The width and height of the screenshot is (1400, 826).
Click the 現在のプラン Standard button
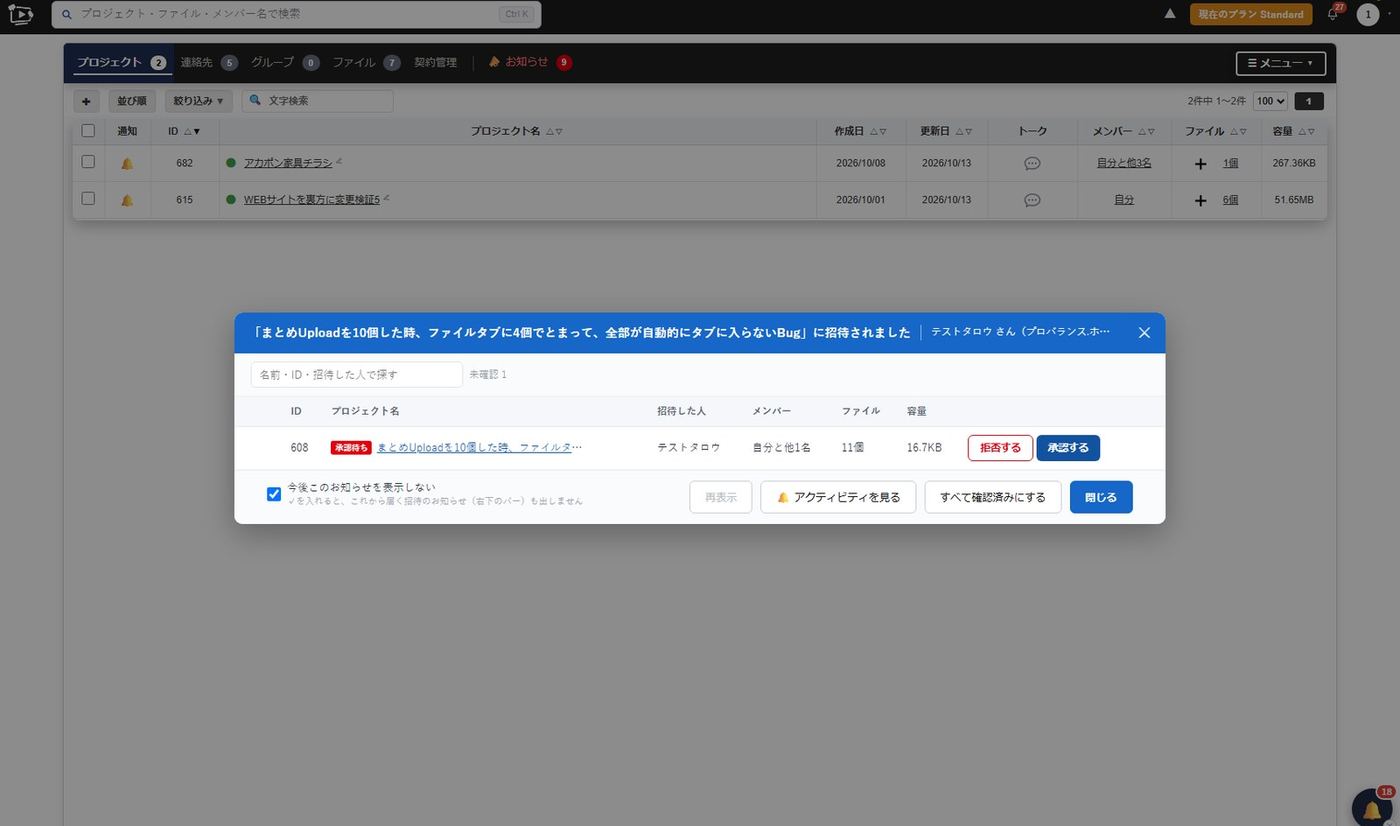pyautogui.click(x=1251, y=14)
